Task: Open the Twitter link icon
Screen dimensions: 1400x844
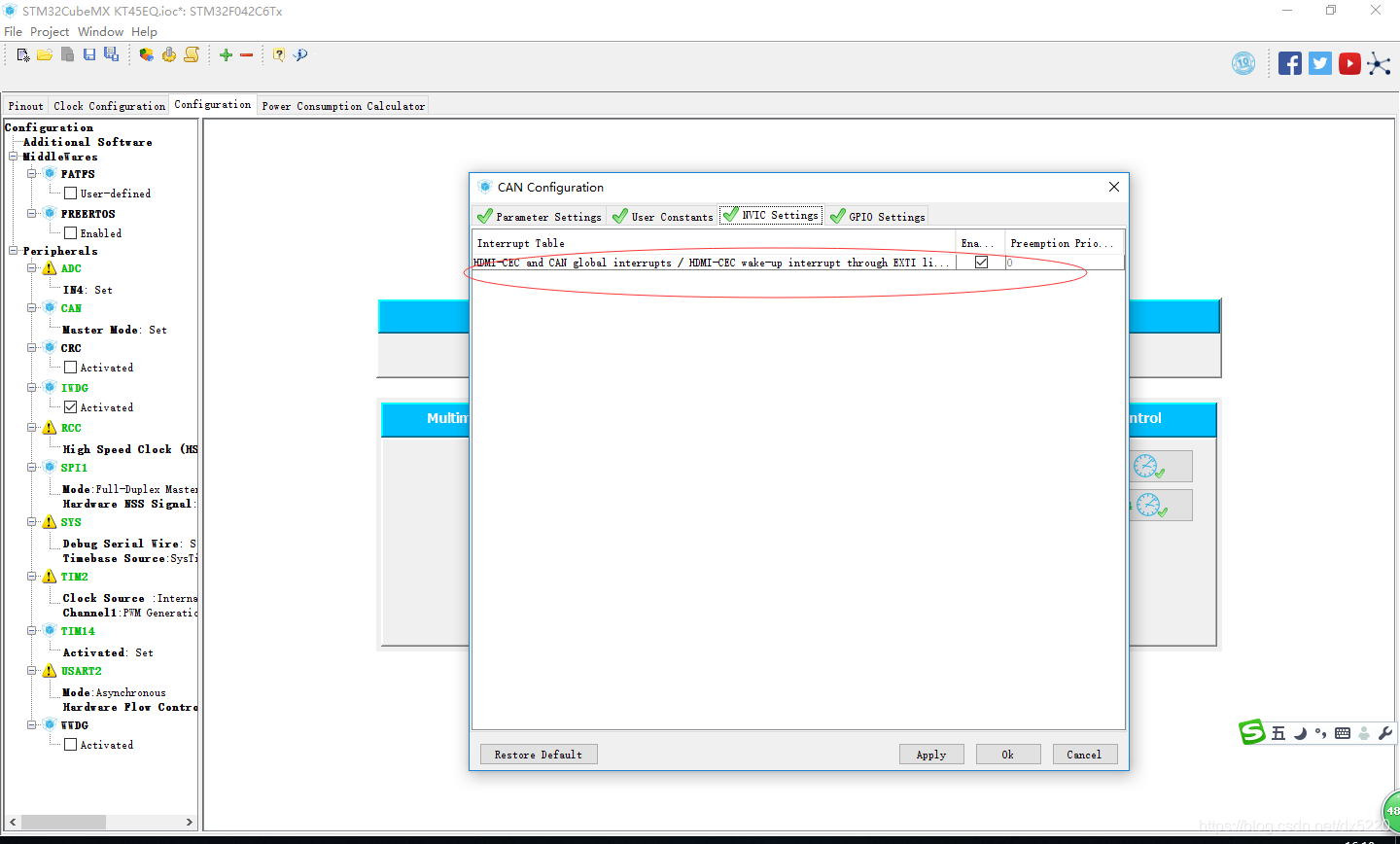Action: [1320, 63]
